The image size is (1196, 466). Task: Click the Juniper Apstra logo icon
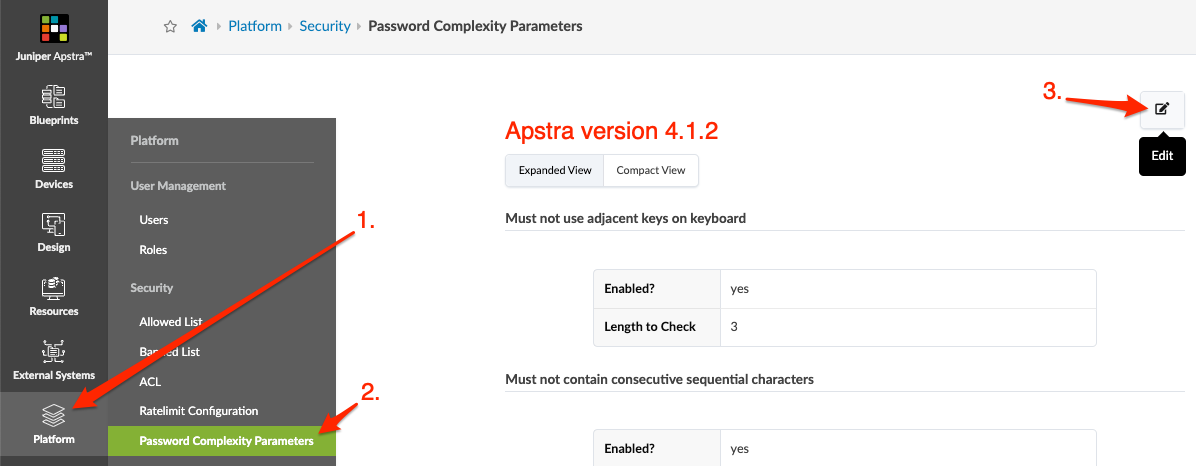click(54, 28)
